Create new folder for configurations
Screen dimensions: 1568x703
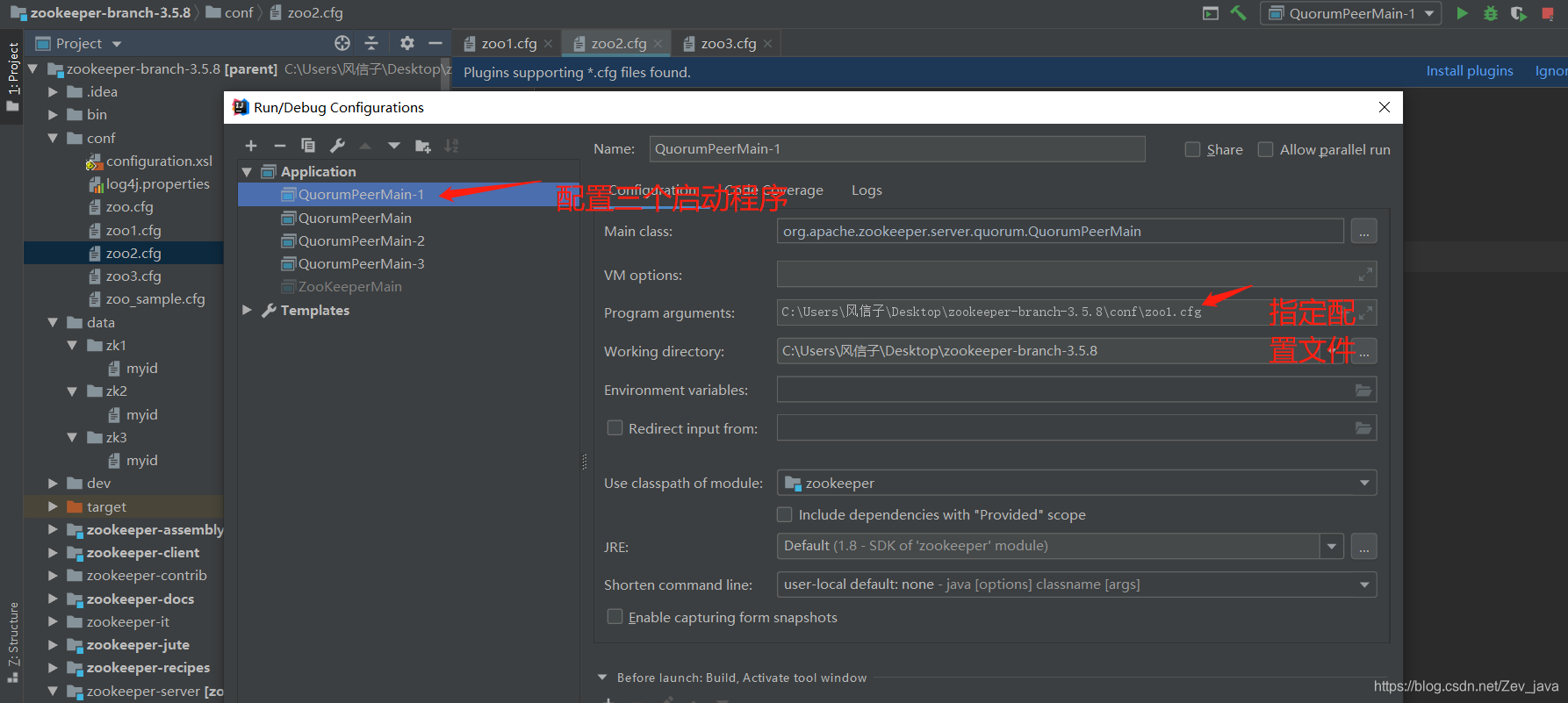423,146
